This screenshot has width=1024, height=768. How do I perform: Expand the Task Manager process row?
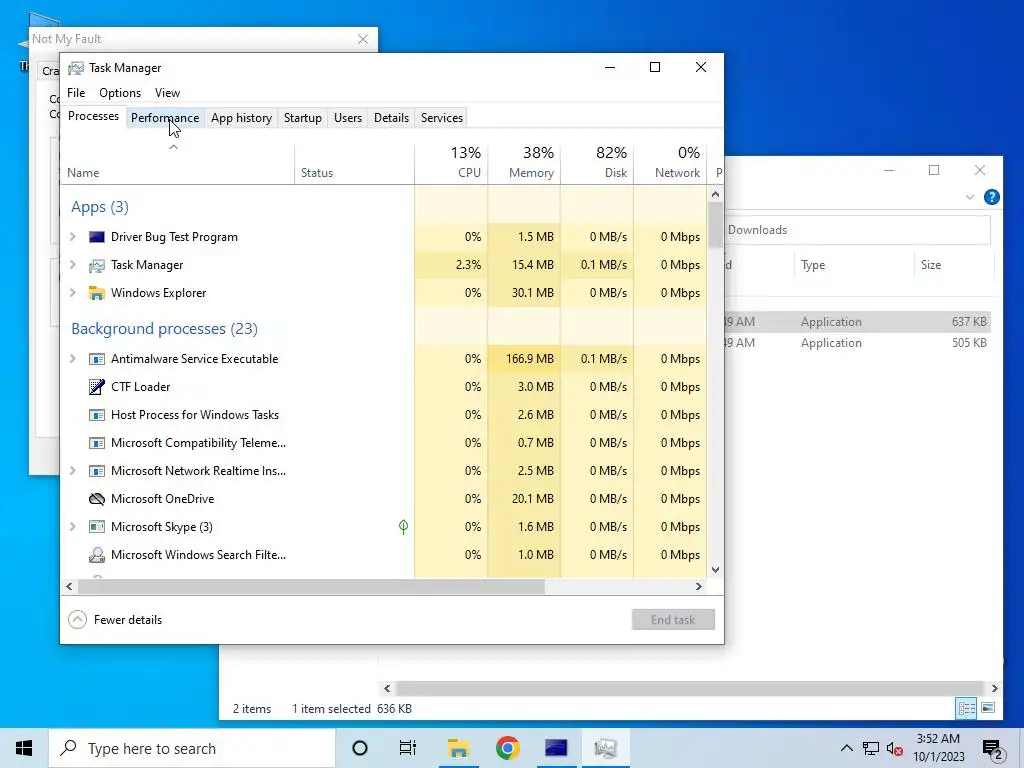(x=73, y=265)
